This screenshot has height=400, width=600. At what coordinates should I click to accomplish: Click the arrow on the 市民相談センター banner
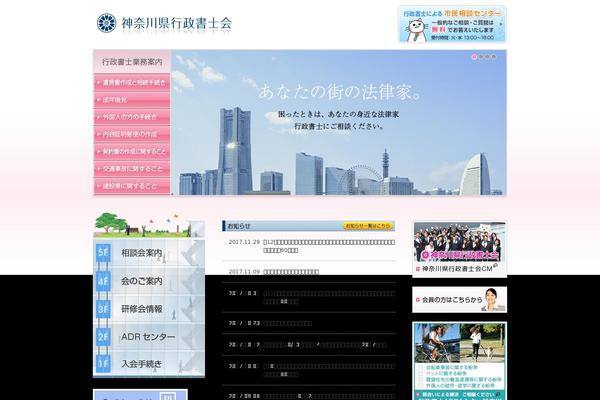[501, 24]
